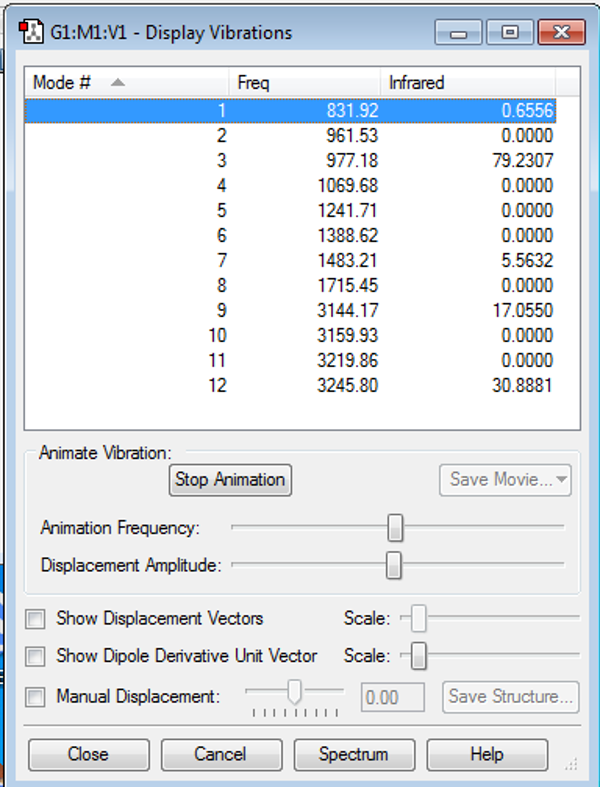Minimize the Display Vibrations window
This screenshot has height=787, width=600.
click(x=458, y=33)
